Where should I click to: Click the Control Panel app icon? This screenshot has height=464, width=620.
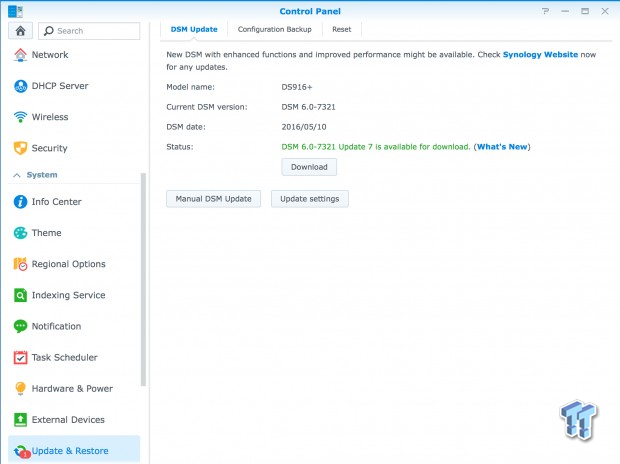point(15,11)
